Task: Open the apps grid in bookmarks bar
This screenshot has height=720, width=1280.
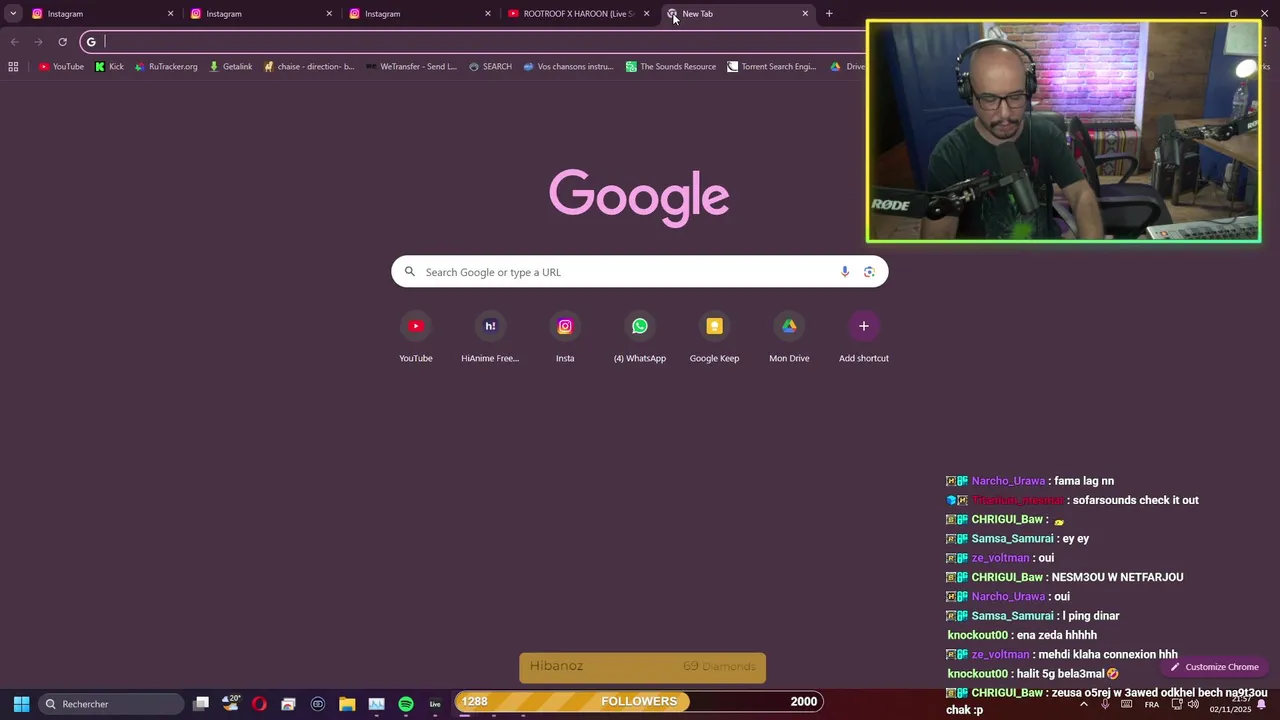Action: 13,67
